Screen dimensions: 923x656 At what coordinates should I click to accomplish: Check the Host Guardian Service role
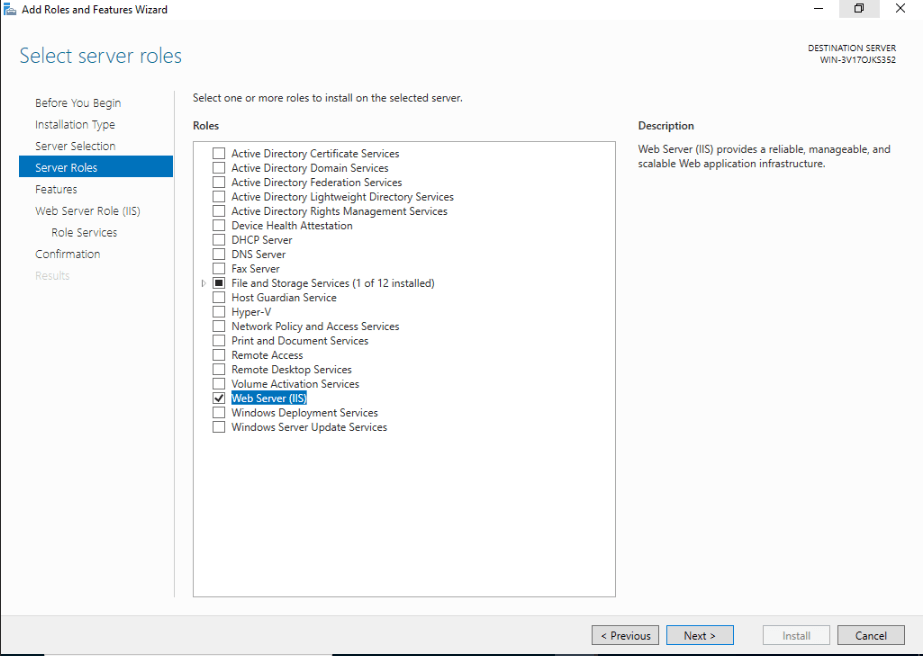click(x=218, y=297)
